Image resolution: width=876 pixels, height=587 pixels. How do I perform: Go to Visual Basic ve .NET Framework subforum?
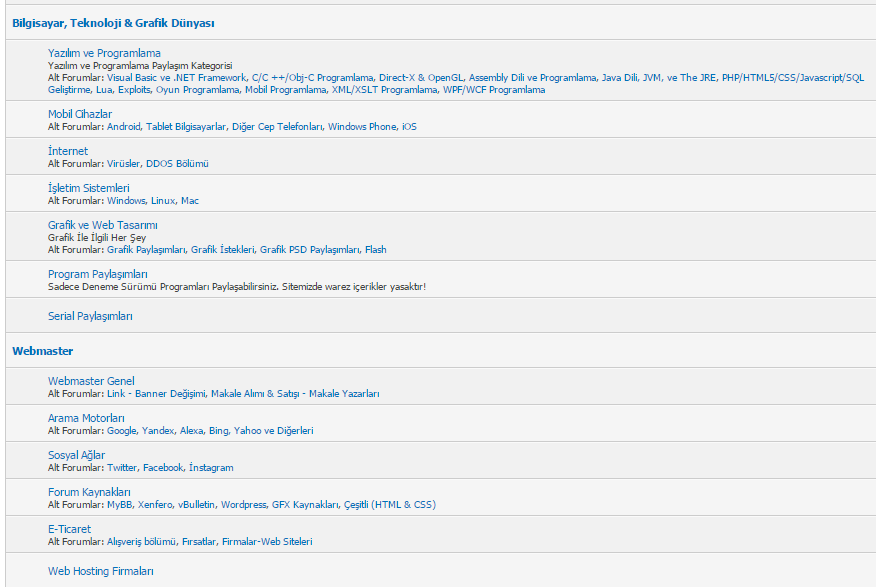[176, 78]
